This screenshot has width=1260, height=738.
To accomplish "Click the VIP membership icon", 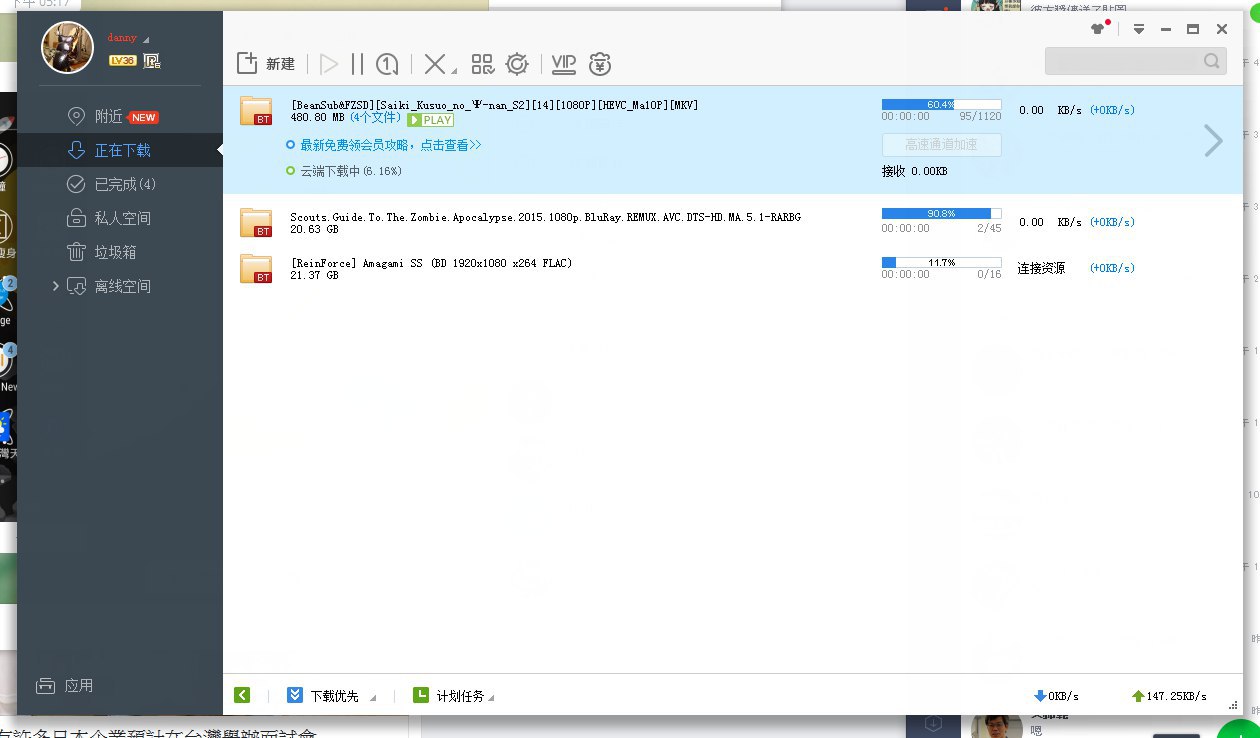I will coord(564,64).
